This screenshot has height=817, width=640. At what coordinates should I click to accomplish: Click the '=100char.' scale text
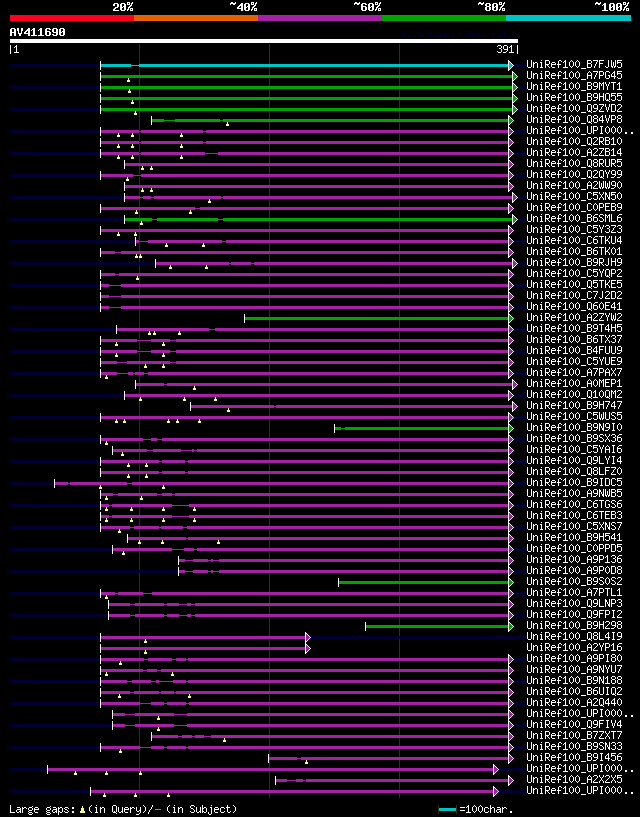point(486,809)
